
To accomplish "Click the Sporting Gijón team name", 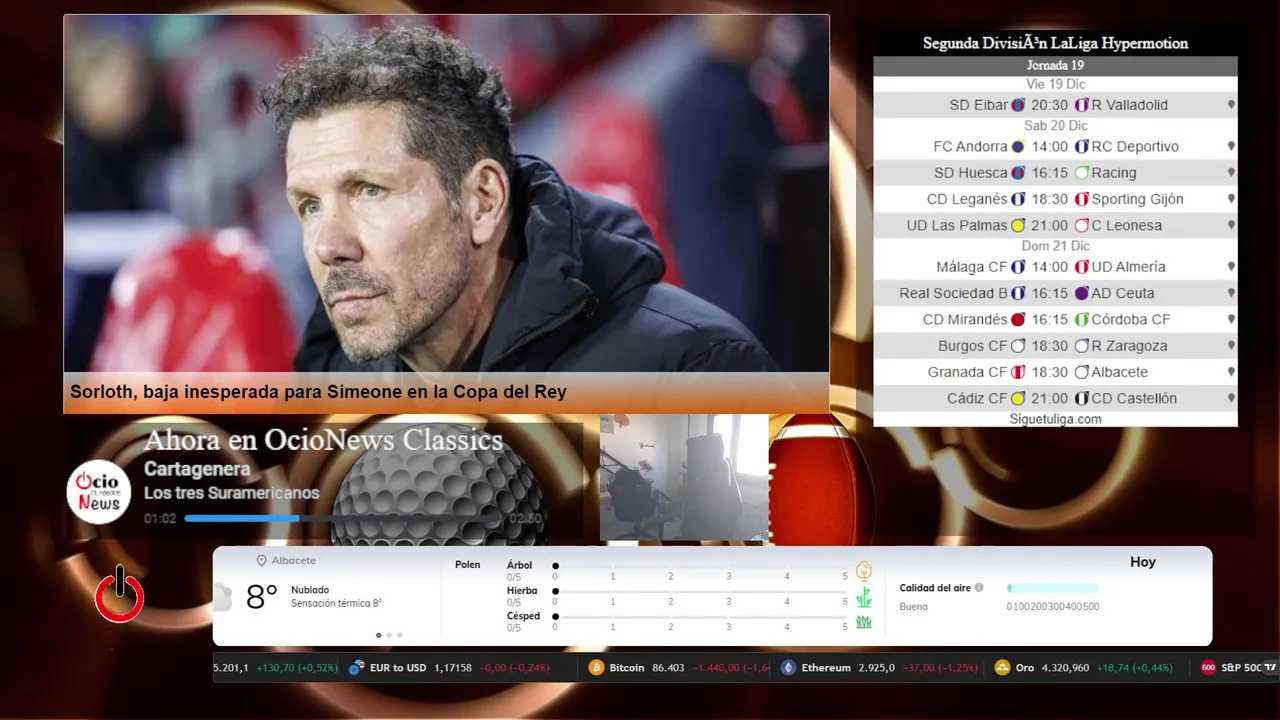I will coord(1137,199).
